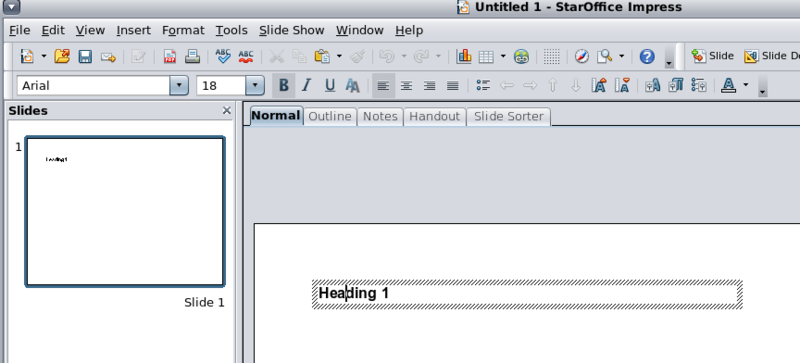Save the presentation with the floppy icon
This screenshot has height=363, width=800.
tap(85, 56)
